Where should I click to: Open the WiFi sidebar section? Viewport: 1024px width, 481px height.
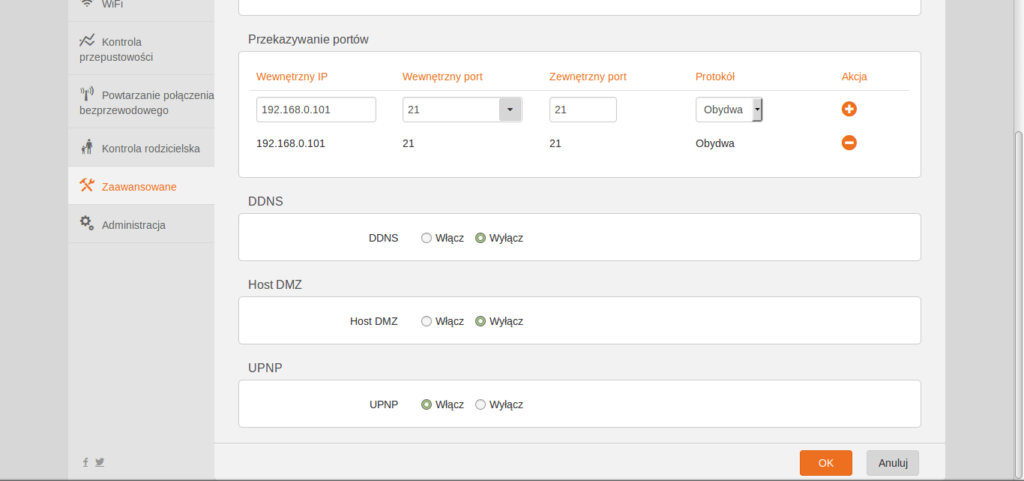(x=112, y=4)
